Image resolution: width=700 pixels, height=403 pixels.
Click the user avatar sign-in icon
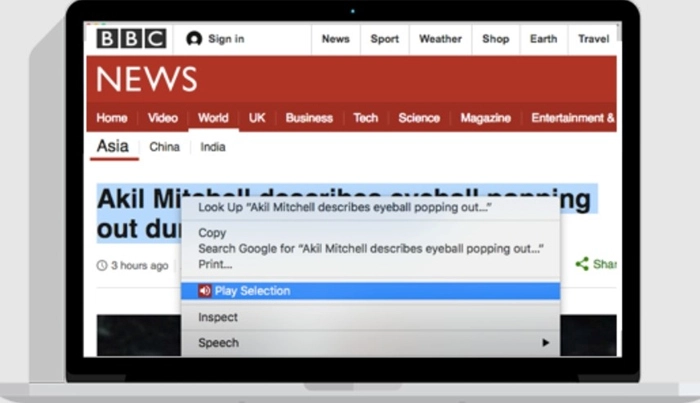pos(194,39)
